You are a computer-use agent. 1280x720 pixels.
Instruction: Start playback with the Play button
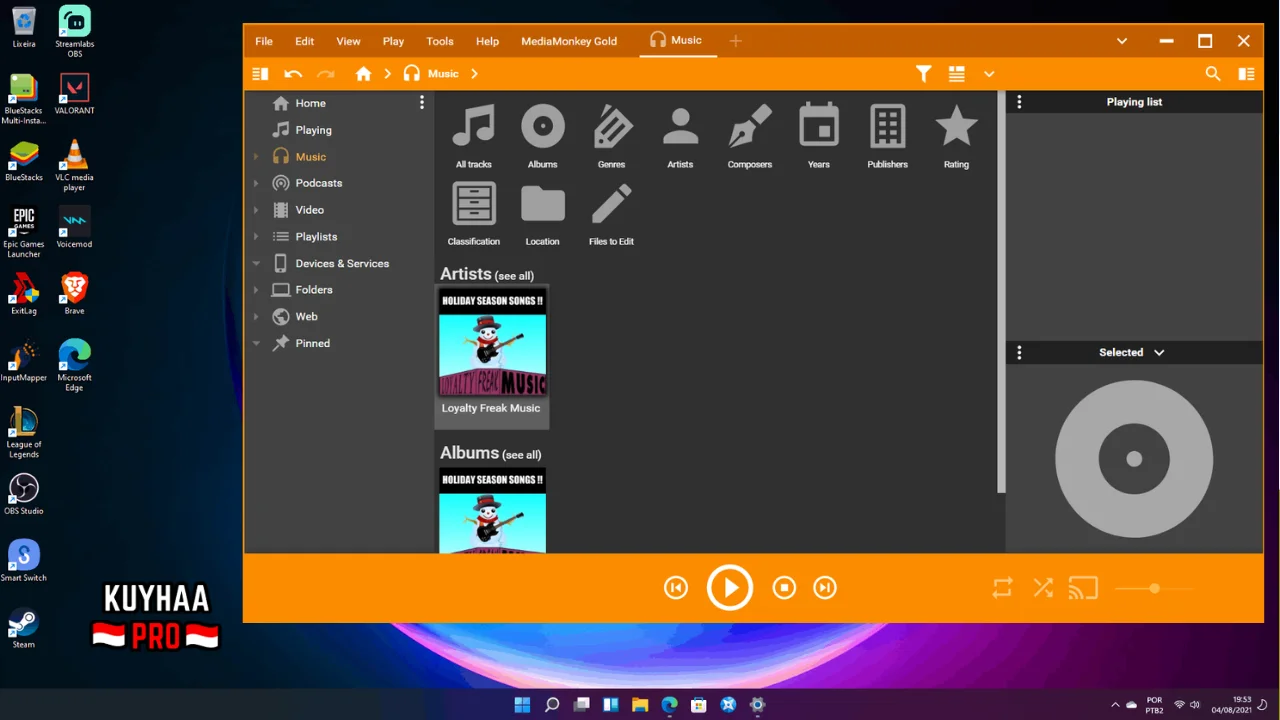[x=730, y=588]
